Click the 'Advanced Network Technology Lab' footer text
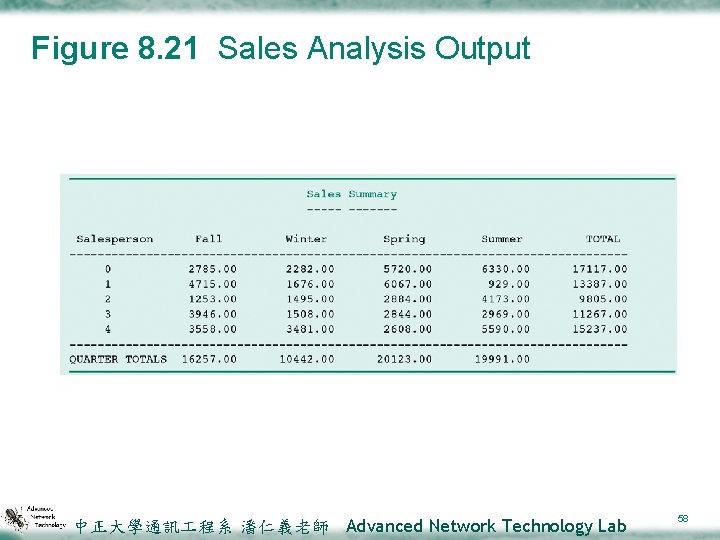The width and height of the screenshot is (720, 540). [x=486, y=526]
